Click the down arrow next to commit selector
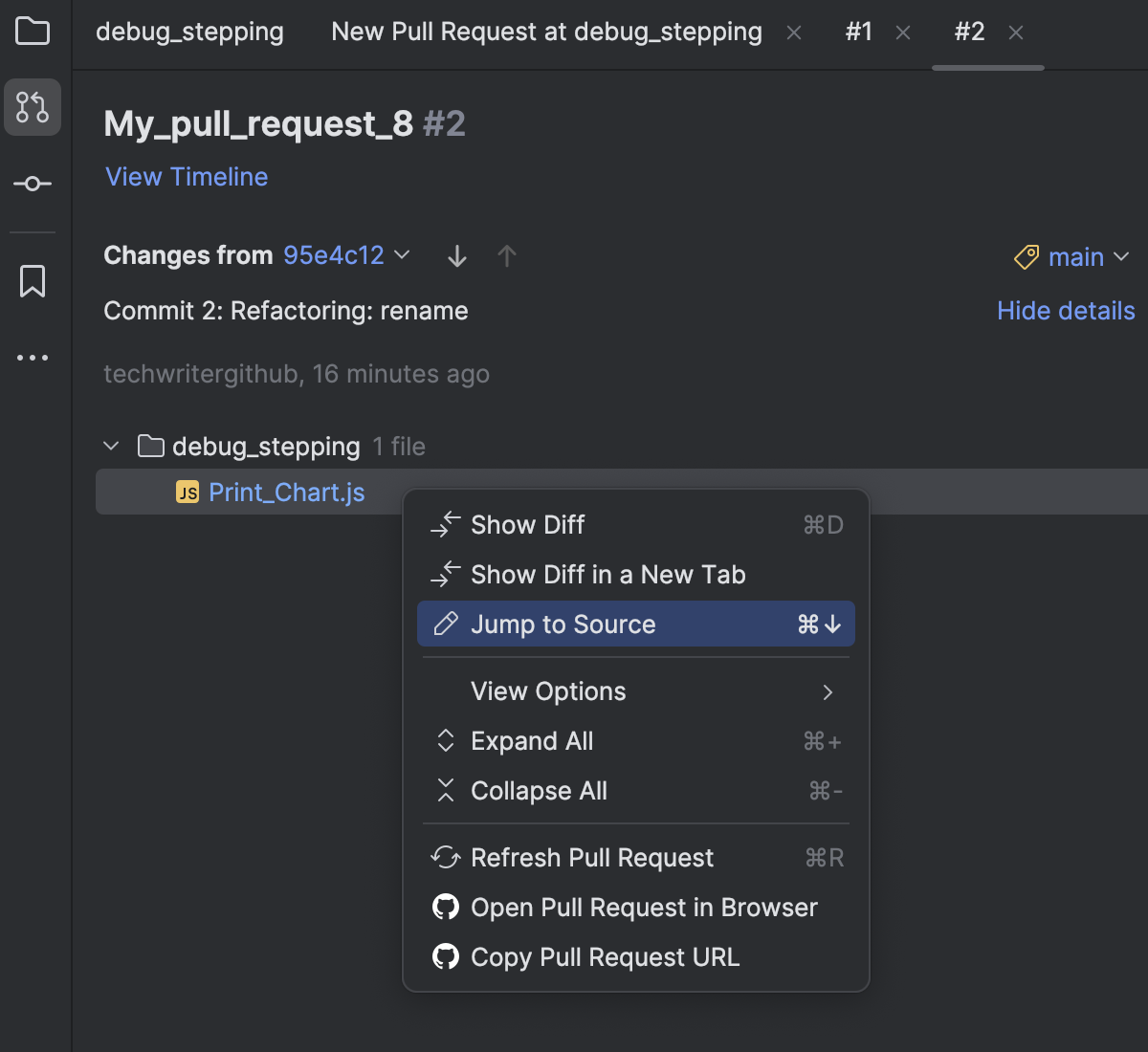The image size is (1148, 1052). click(x=456, y=255)
